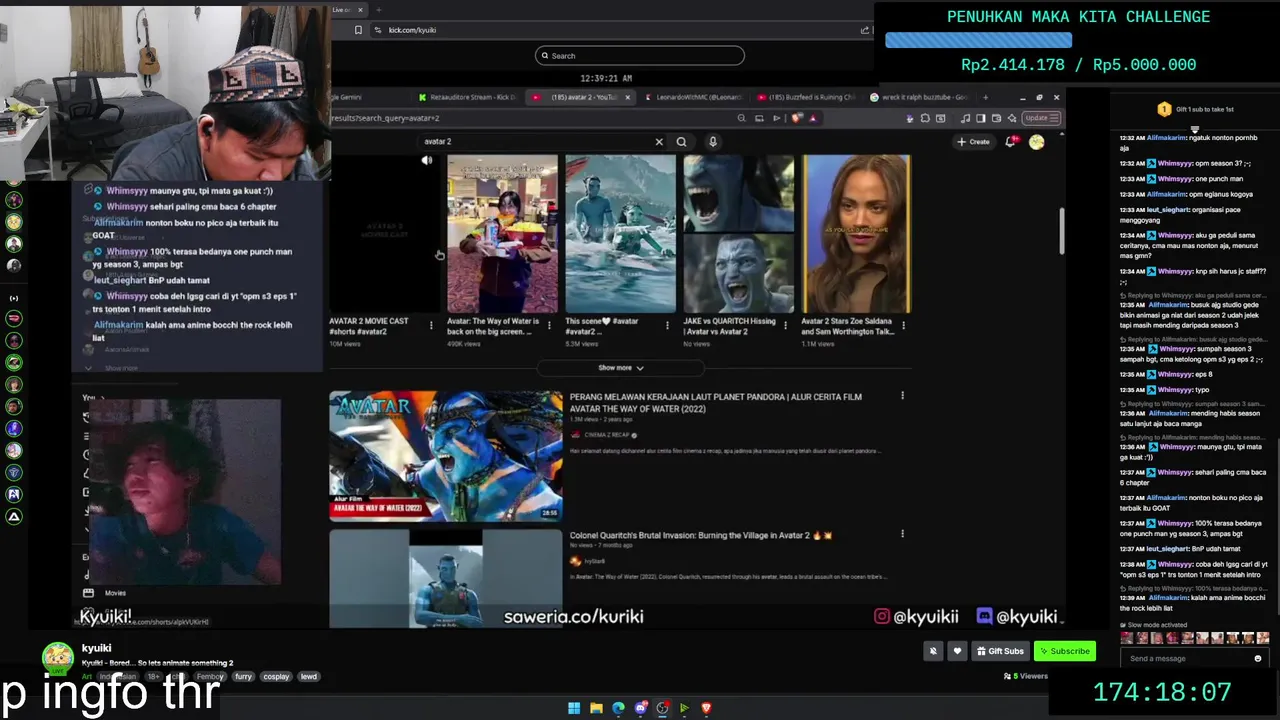The width and height of the screenshot is (1280, 720).
Task: Click 'Gift 1 sub to take 1st' banner
Action: point(1195,109)
